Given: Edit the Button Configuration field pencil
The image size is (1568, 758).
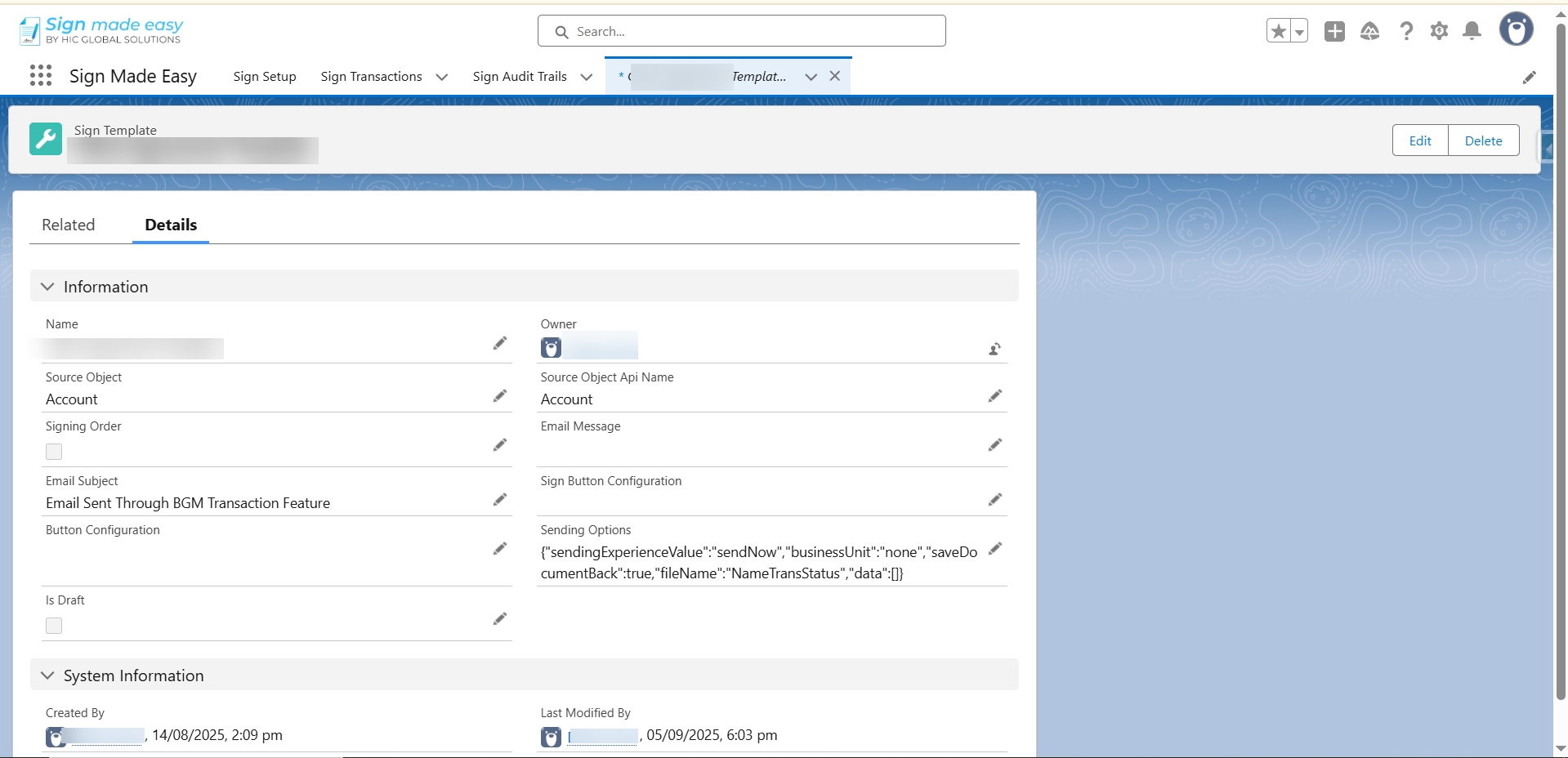Looking at the screenshot, I should click(500, 549).
